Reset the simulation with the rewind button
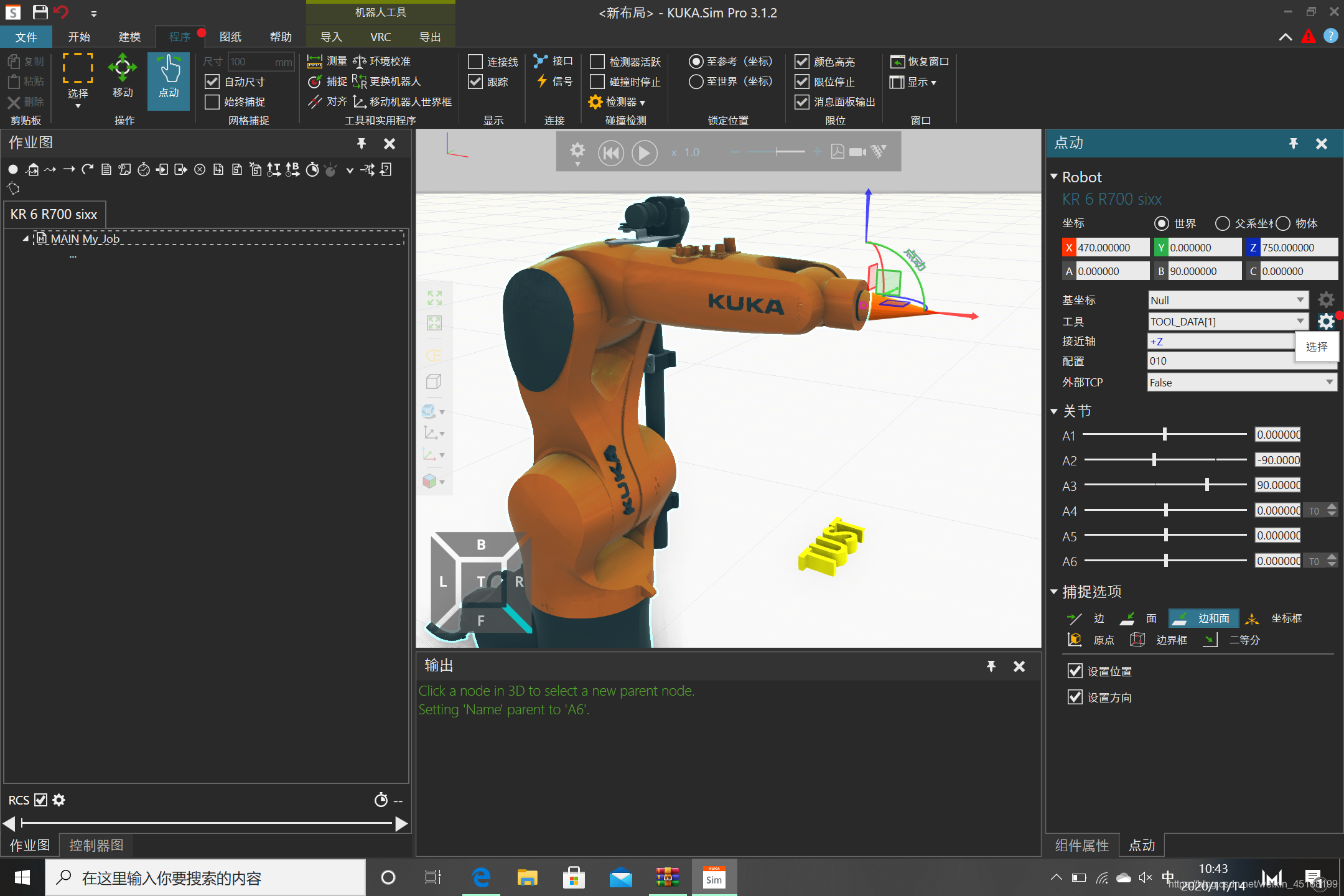Image resolution: width=1344 pixels, height=896 pixels. pyautogui.click(x=610, y=152)
